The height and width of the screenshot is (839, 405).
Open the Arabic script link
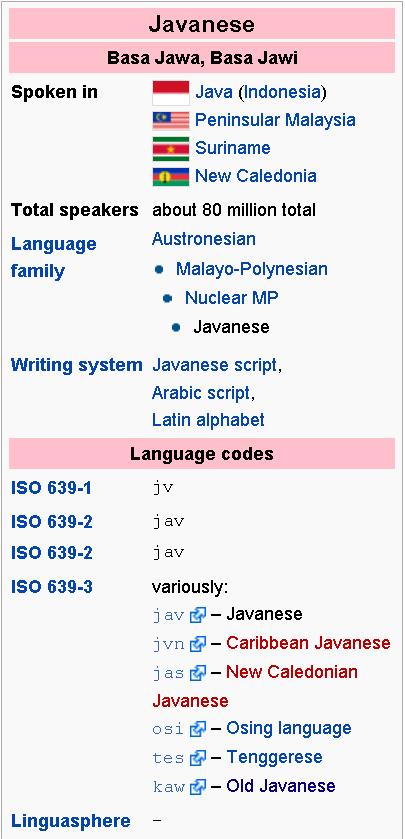point(201,393)
